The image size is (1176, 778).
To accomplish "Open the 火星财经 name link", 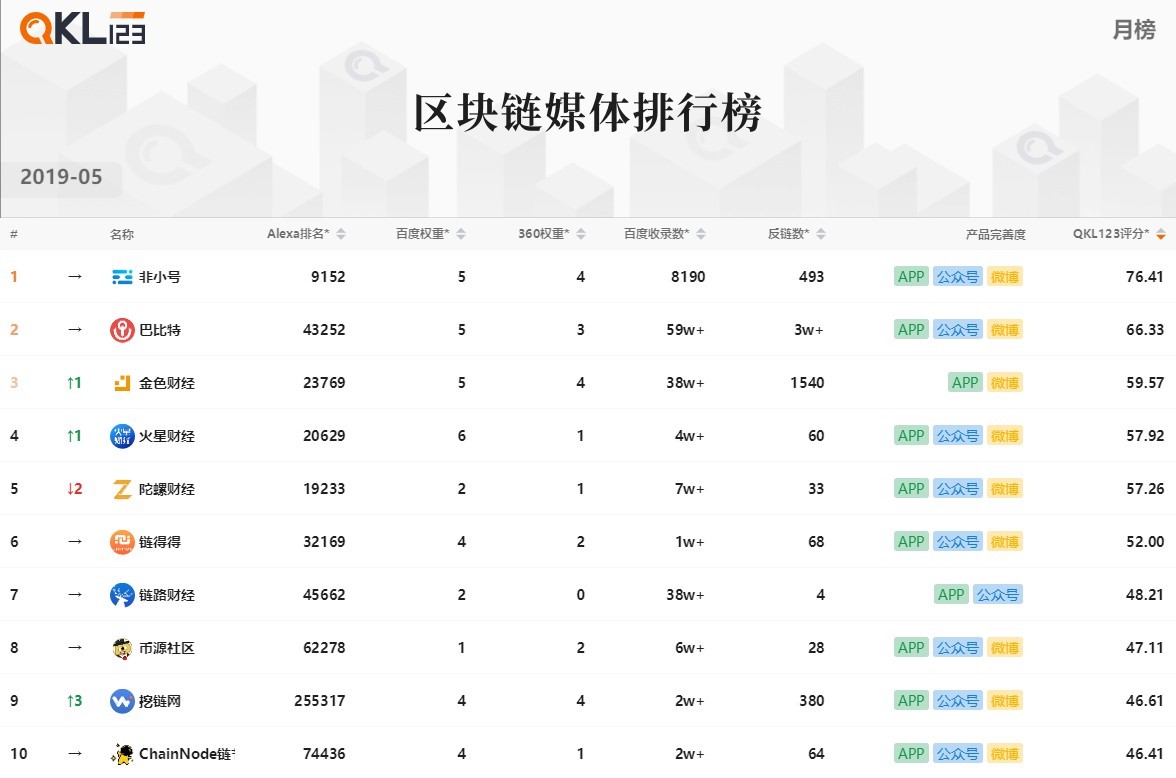I will click(x=166, y=436).
